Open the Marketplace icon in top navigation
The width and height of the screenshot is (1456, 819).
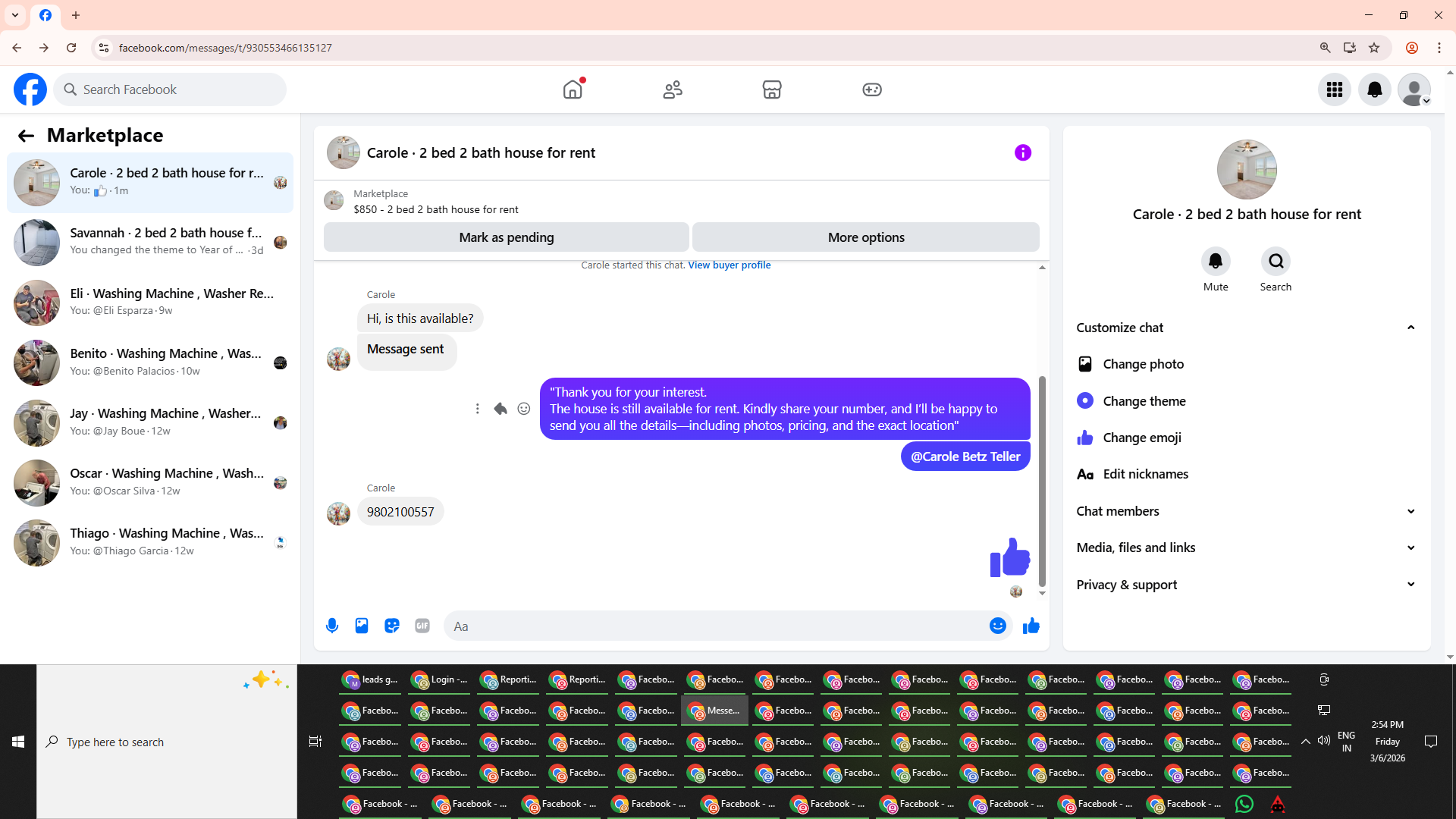coord(771,89)
